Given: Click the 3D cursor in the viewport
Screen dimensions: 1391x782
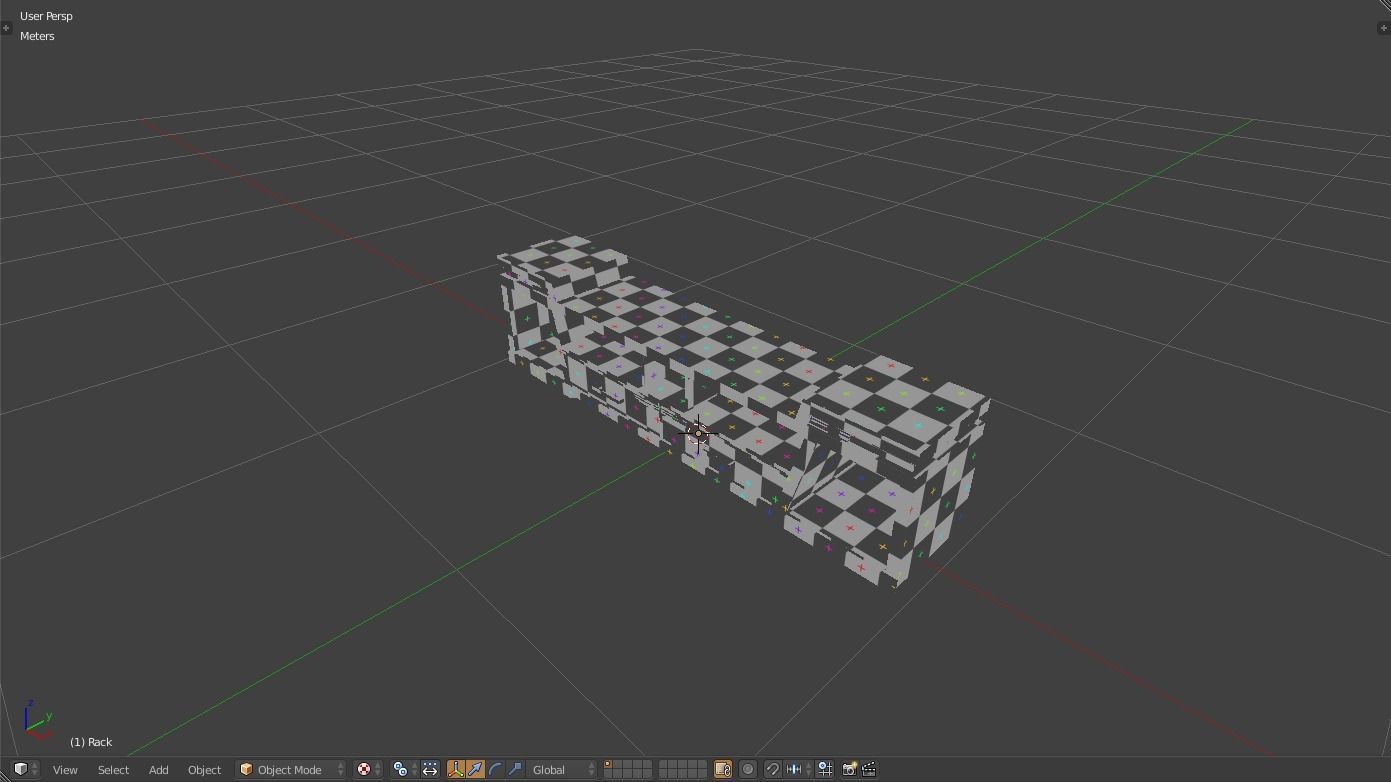Looking at the screenshot, I should [x=698, y=434].
